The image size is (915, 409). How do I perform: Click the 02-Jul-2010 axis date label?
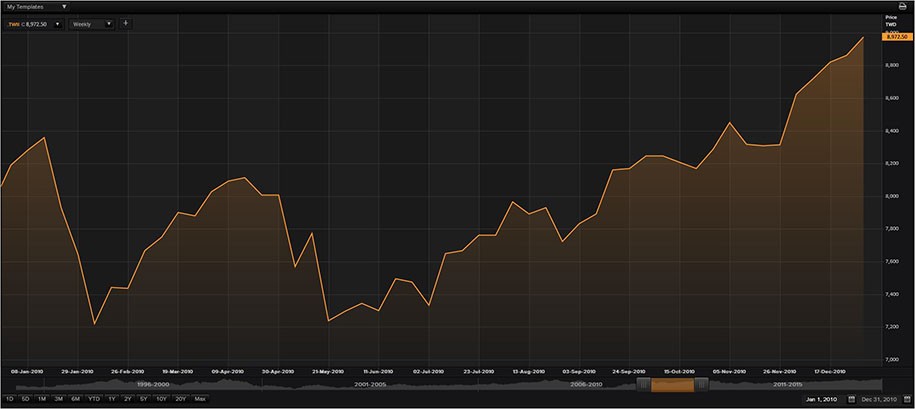pyautogui.click(x=428, y=371)
